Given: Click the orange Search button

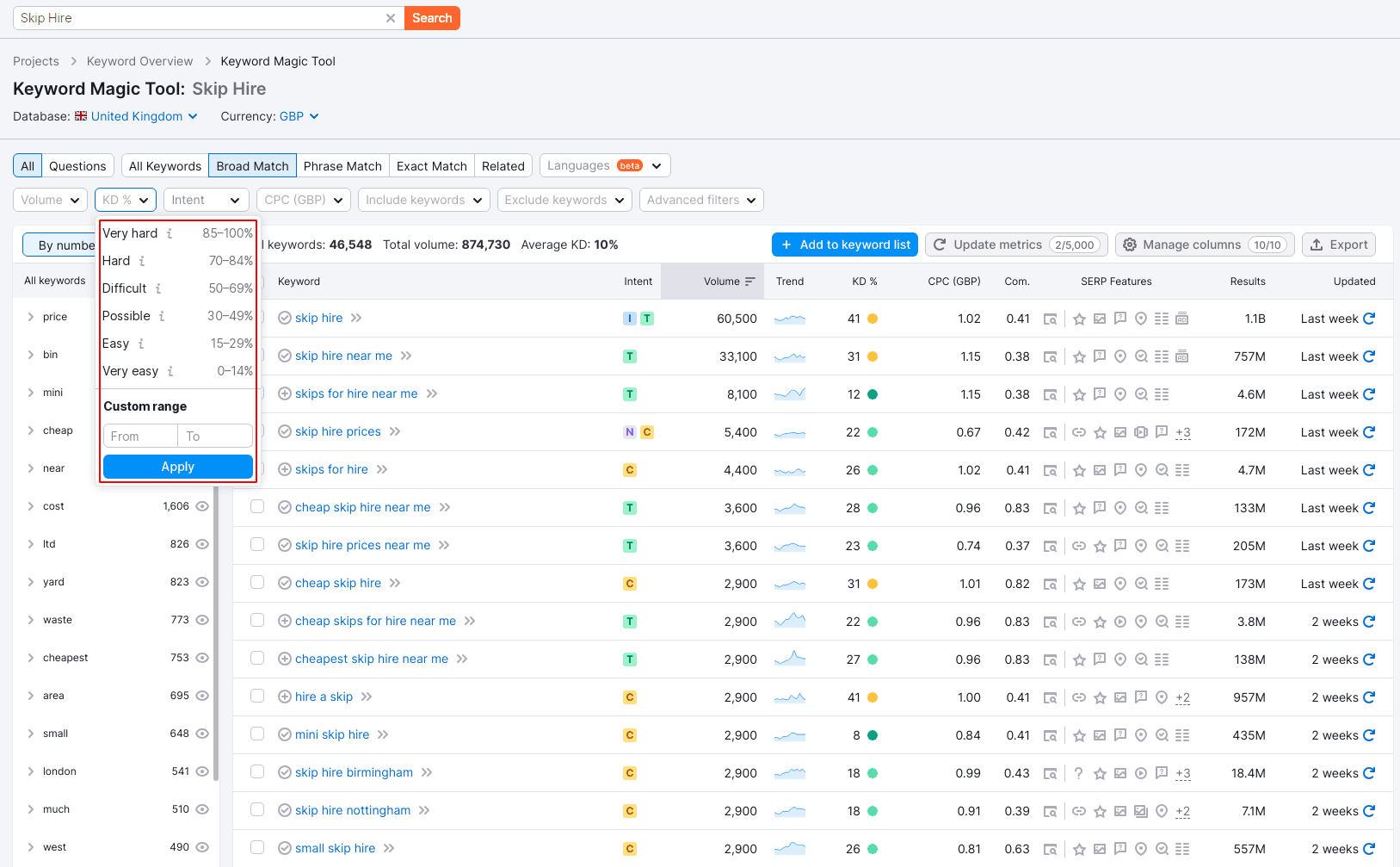Looking at the screenshot, I should click(432, 18).
